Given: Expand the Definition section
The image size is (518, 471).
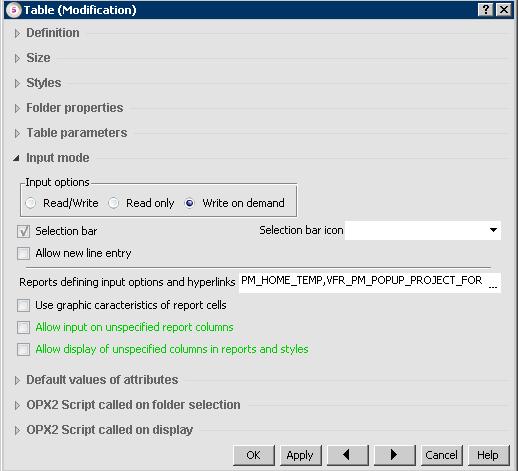Looking at the screenshot, I should point(17,33).
